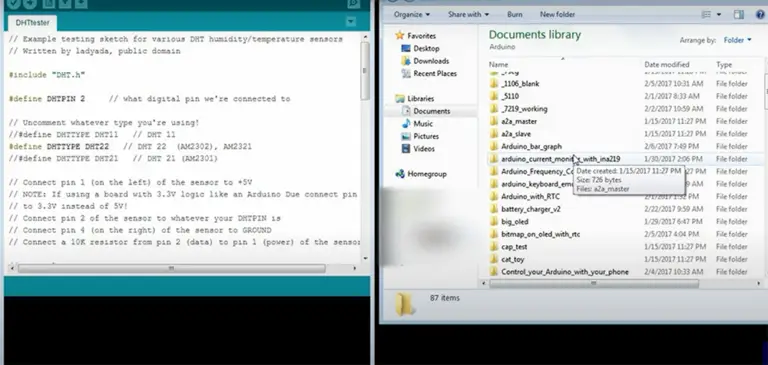Viewport: 768px width, 365px height.
Task: Toggle the preview pane icon in Explorer
Action: point(739,15)
